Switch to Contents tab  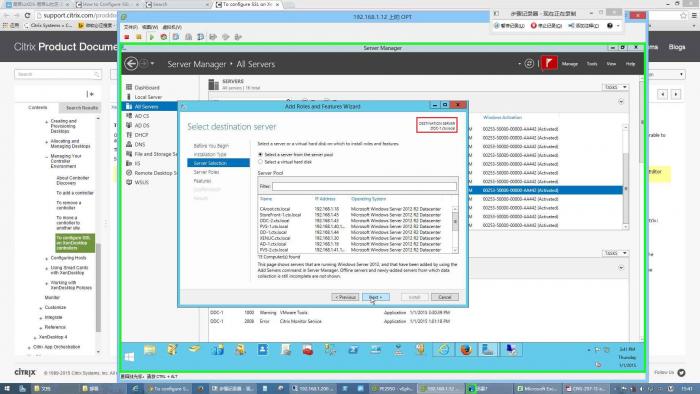click(x=38, y=108)
